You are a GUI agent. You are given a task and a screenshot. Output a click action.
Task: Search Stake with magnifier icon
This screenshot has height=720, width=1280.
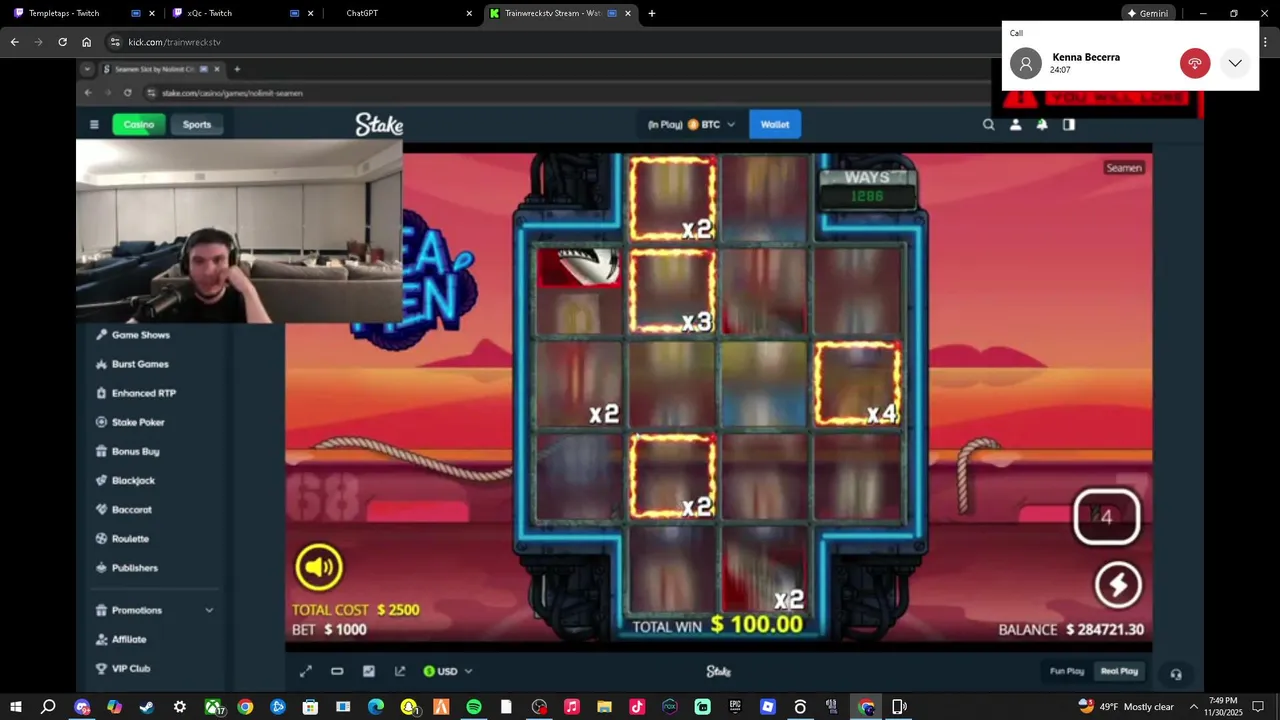[989, 125]
